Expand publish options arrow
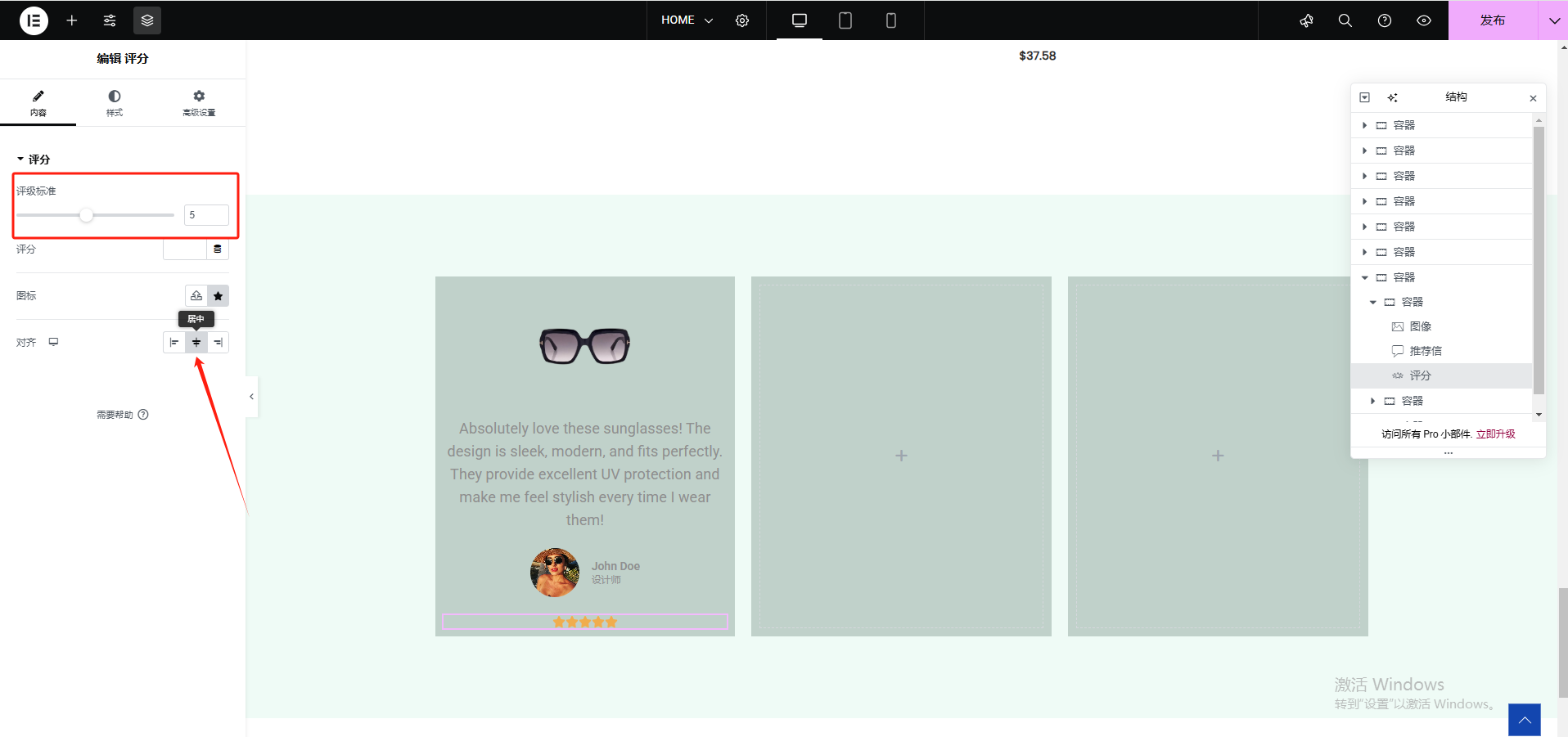 point(1553,20)
